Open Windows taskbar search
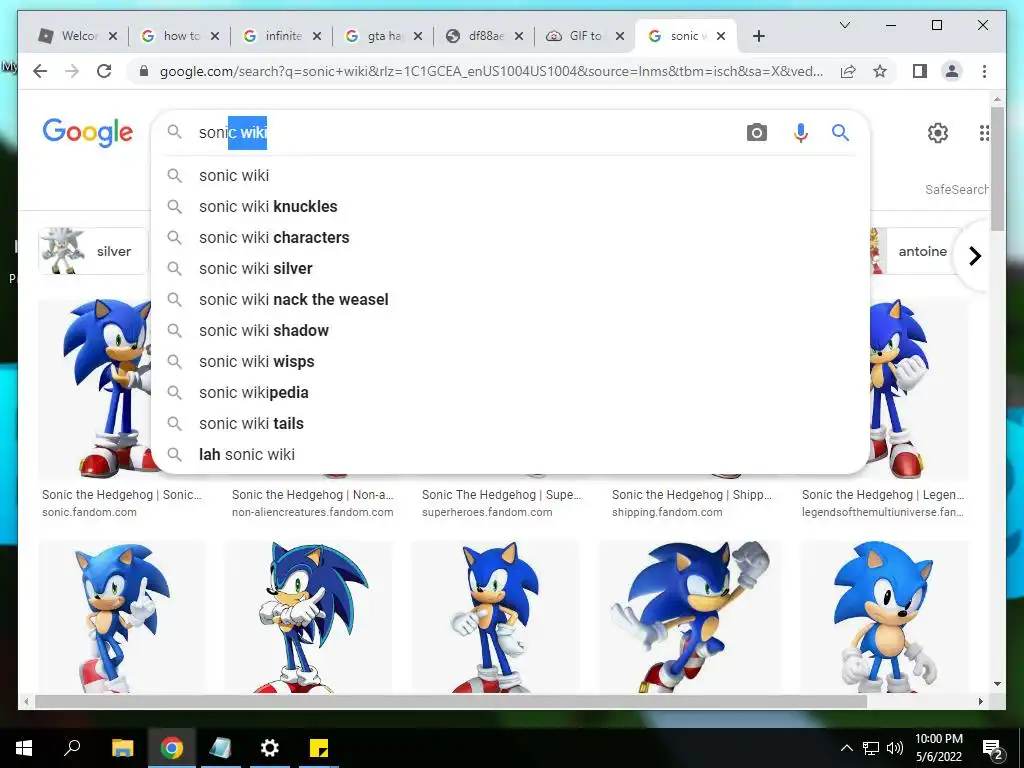This screenshot has width=1024, height=768. click(x=72, y=748)
